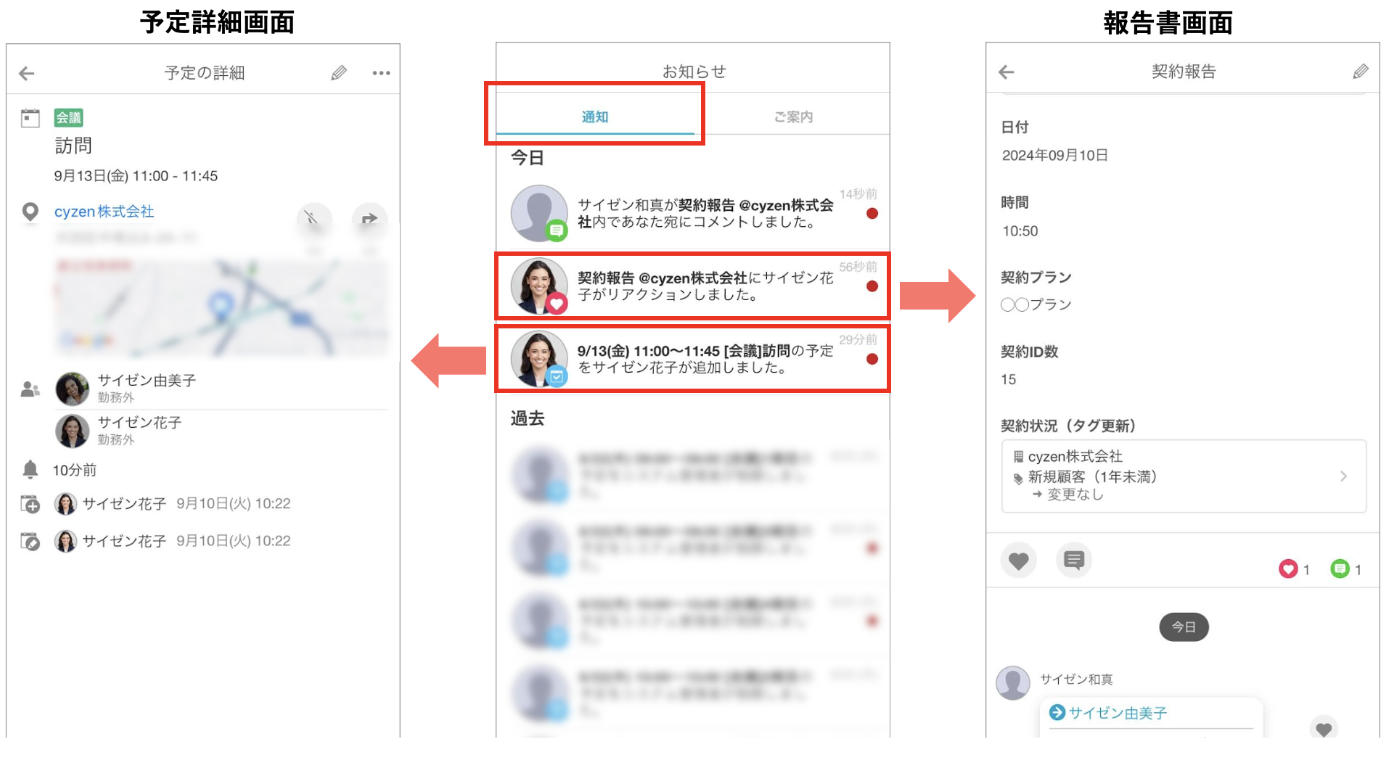The width and height of the screenshot is (1390, 770).
Task: Click the ○○プラン contract plan value
Action: pos(1036,304)
